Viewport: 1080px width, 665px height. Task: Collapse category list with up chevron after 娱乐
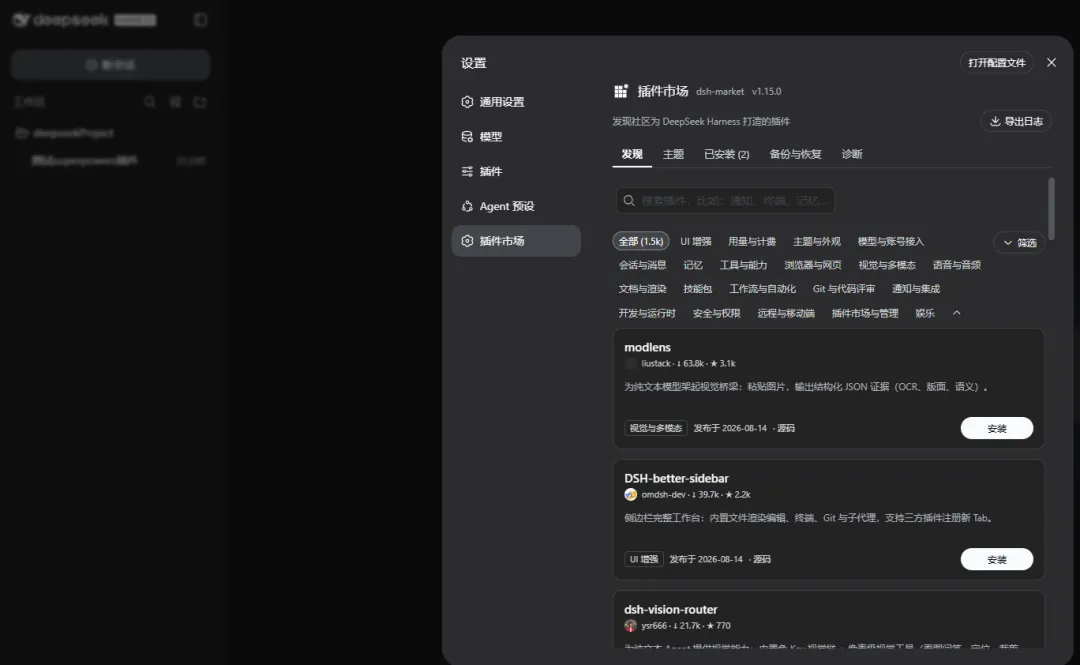957,313
